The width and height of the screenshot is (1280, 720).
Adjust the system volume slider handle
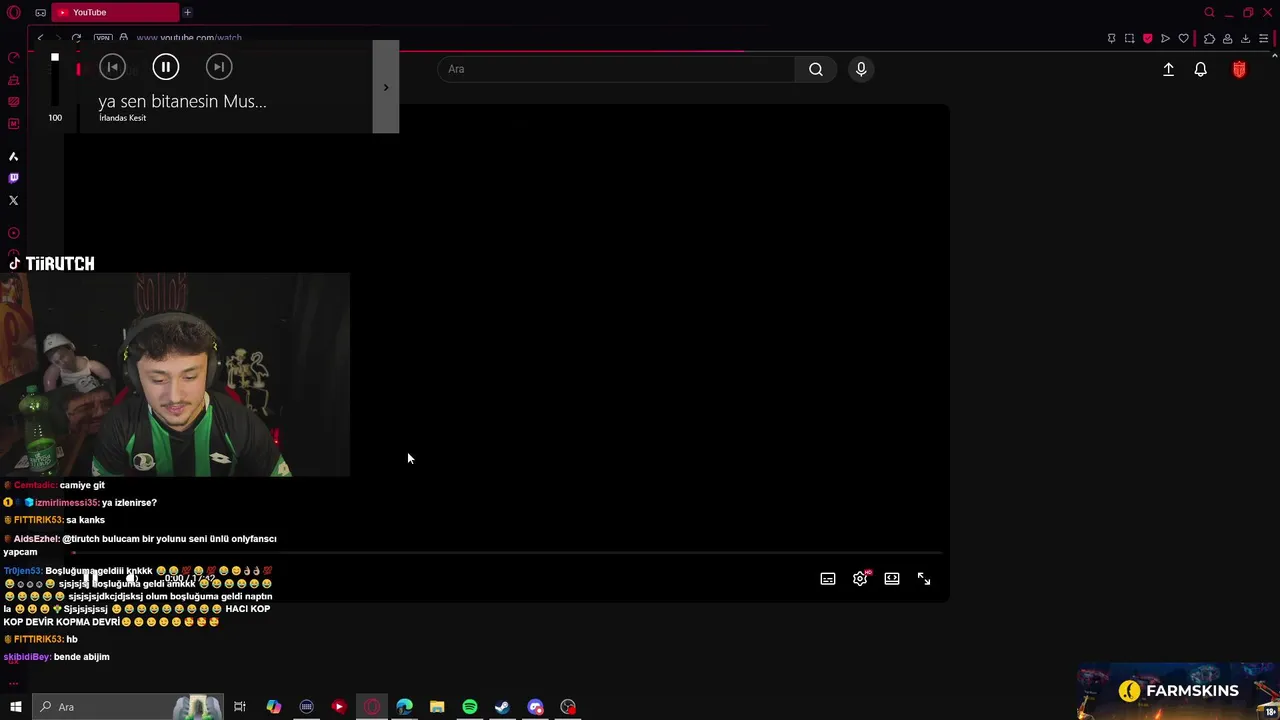pyautogui.click(x=55, y=58)
